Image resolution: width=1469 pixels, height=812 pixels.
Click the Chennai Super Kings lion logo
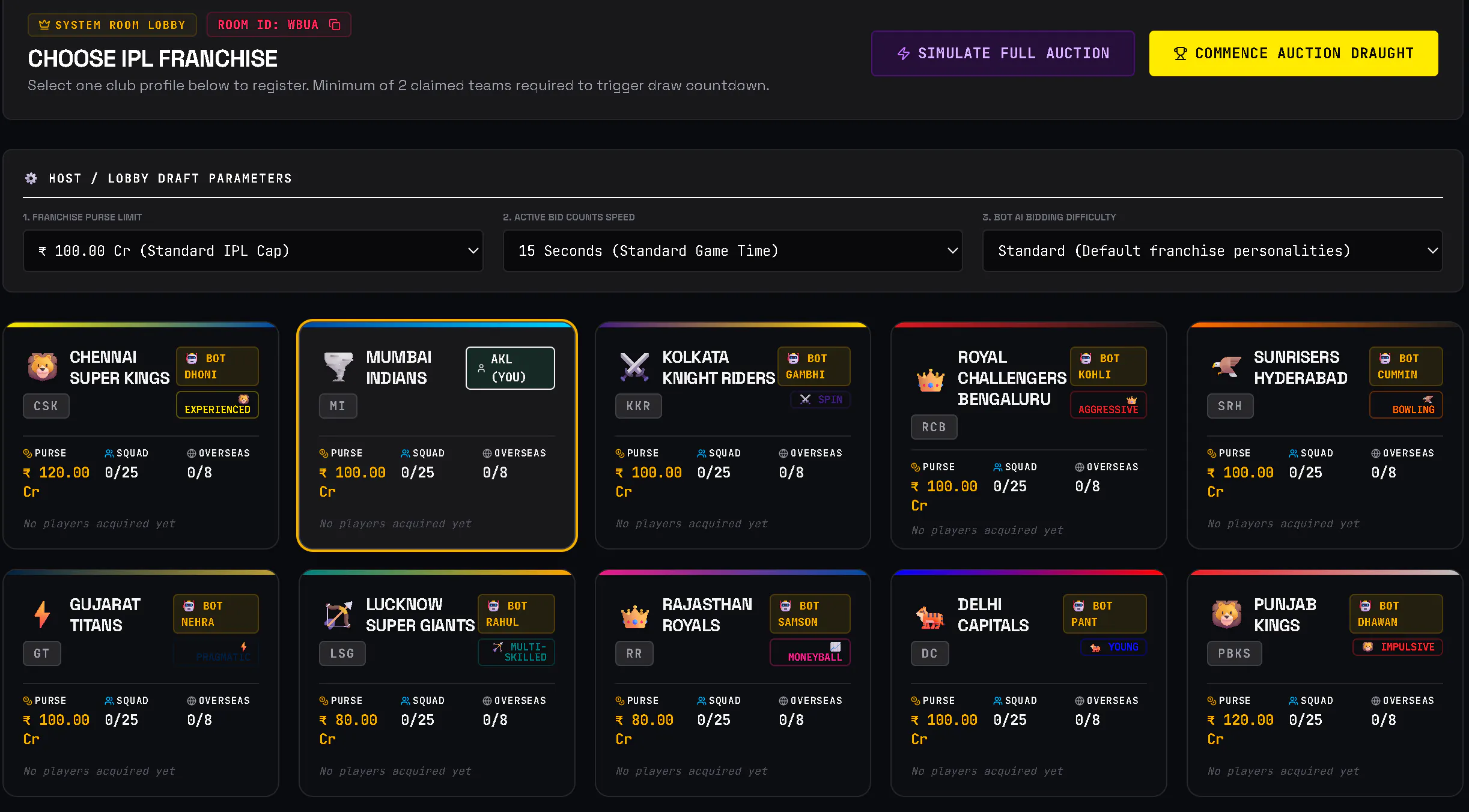[43, 367]
